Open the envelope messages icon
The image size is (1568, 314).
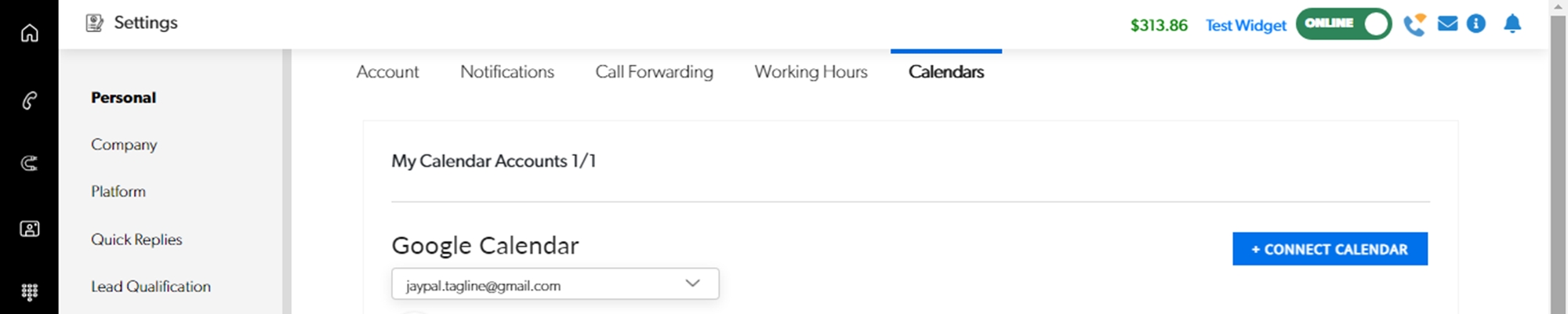[x=1447, y=24]
